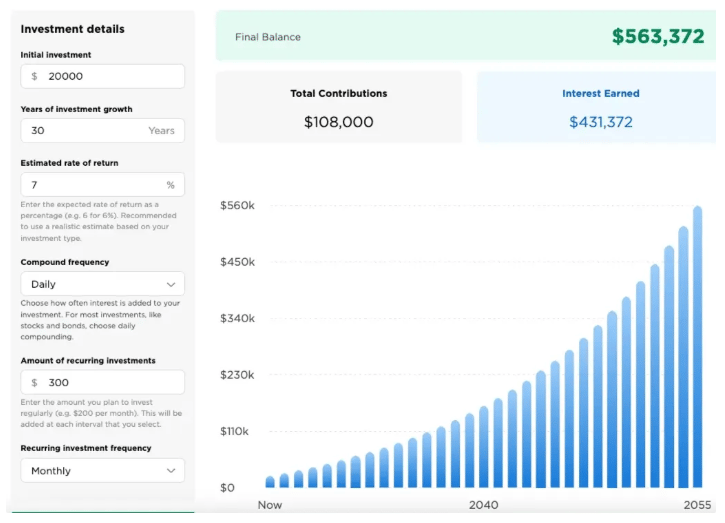Image resolution: width=725 pixels, height=523 pixels.
Task: Select the Total Contributions card
Action: coord(339,107)
